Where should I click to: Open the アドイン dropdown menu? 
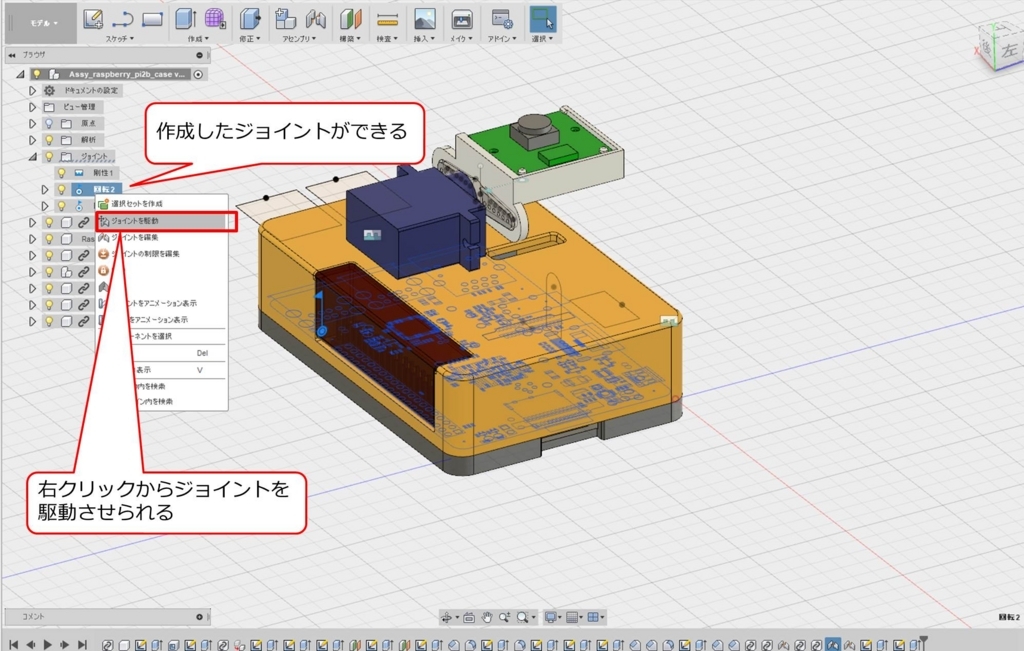[x=502, y=39]
